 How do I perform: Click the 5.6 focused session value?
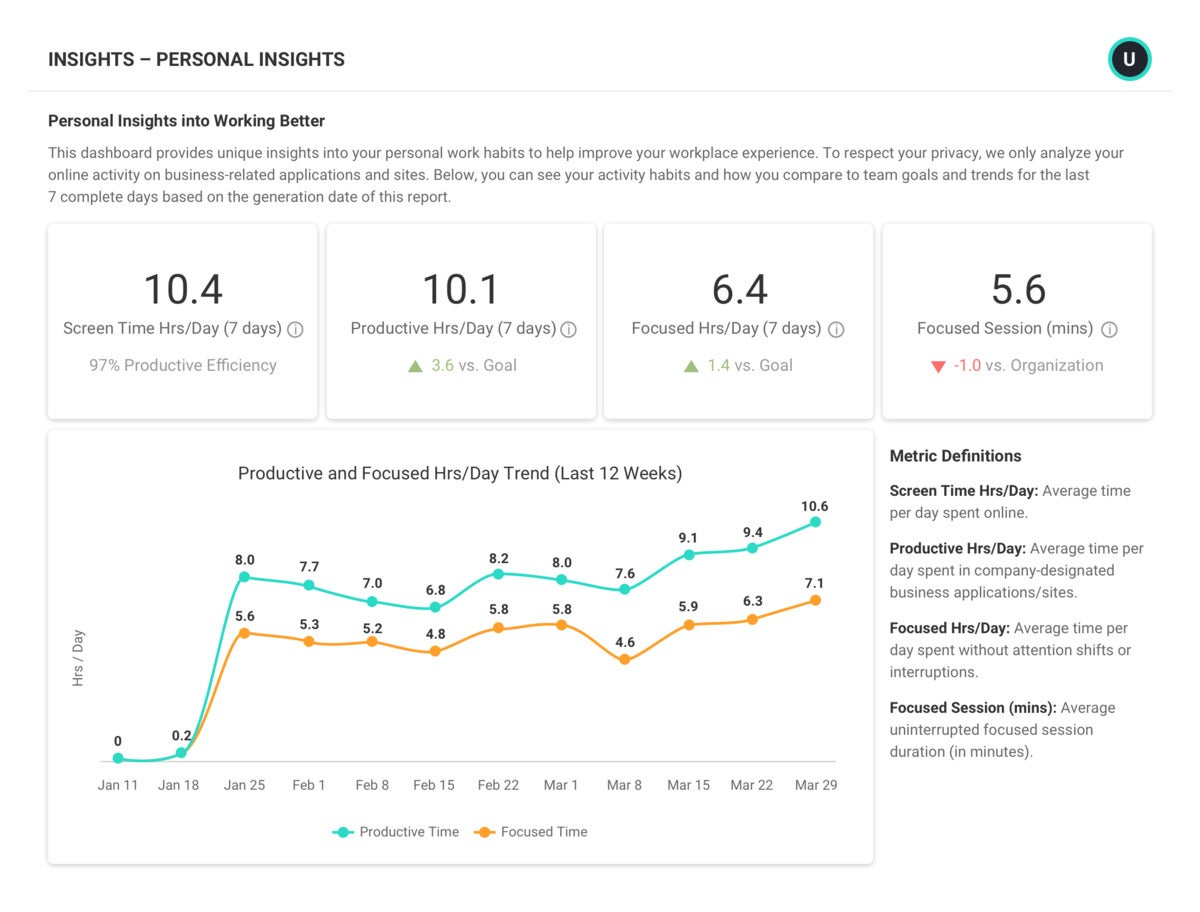point(1018,290)
